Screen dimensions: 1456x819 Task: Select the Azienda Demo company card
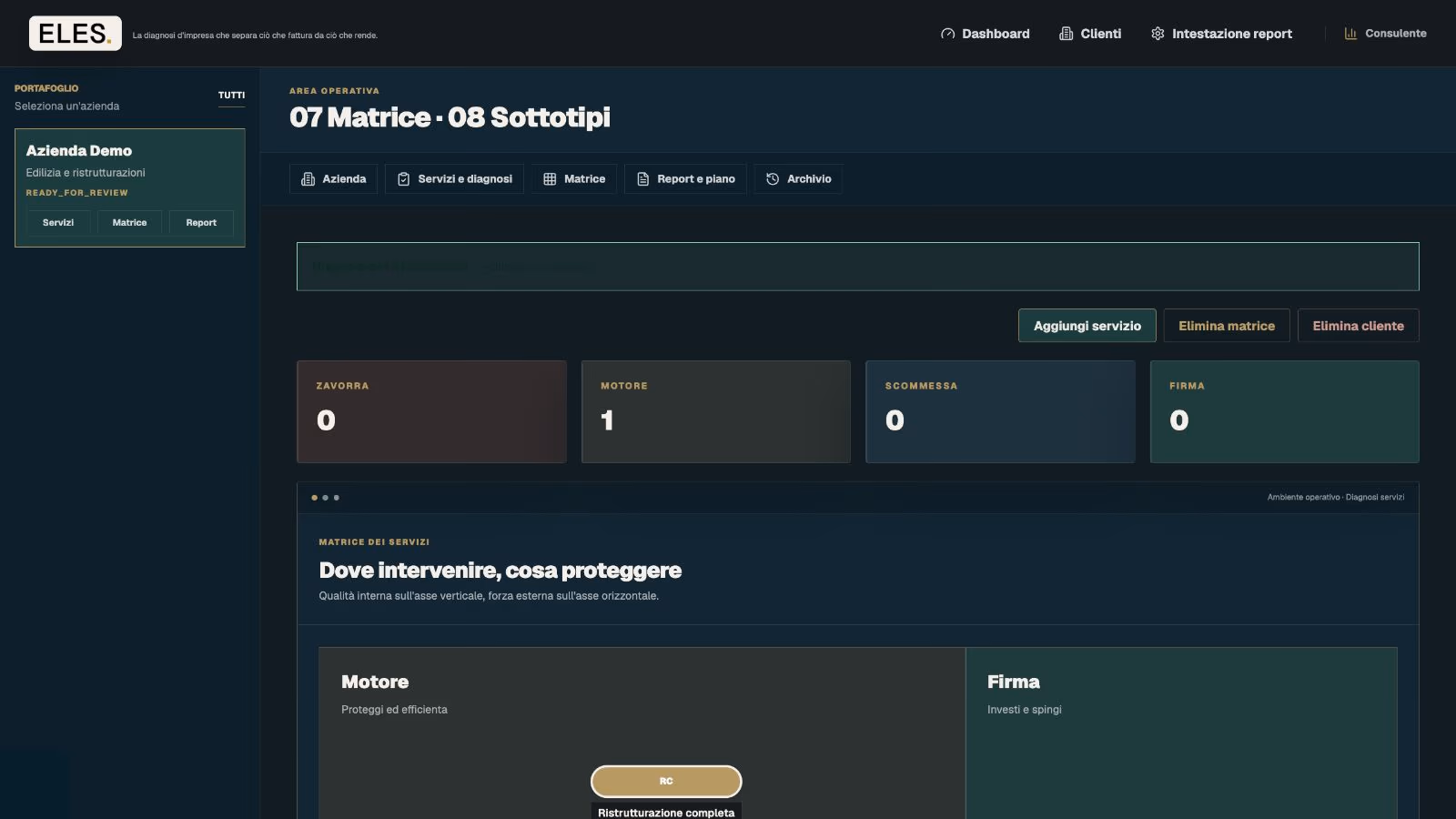[130, 187]
